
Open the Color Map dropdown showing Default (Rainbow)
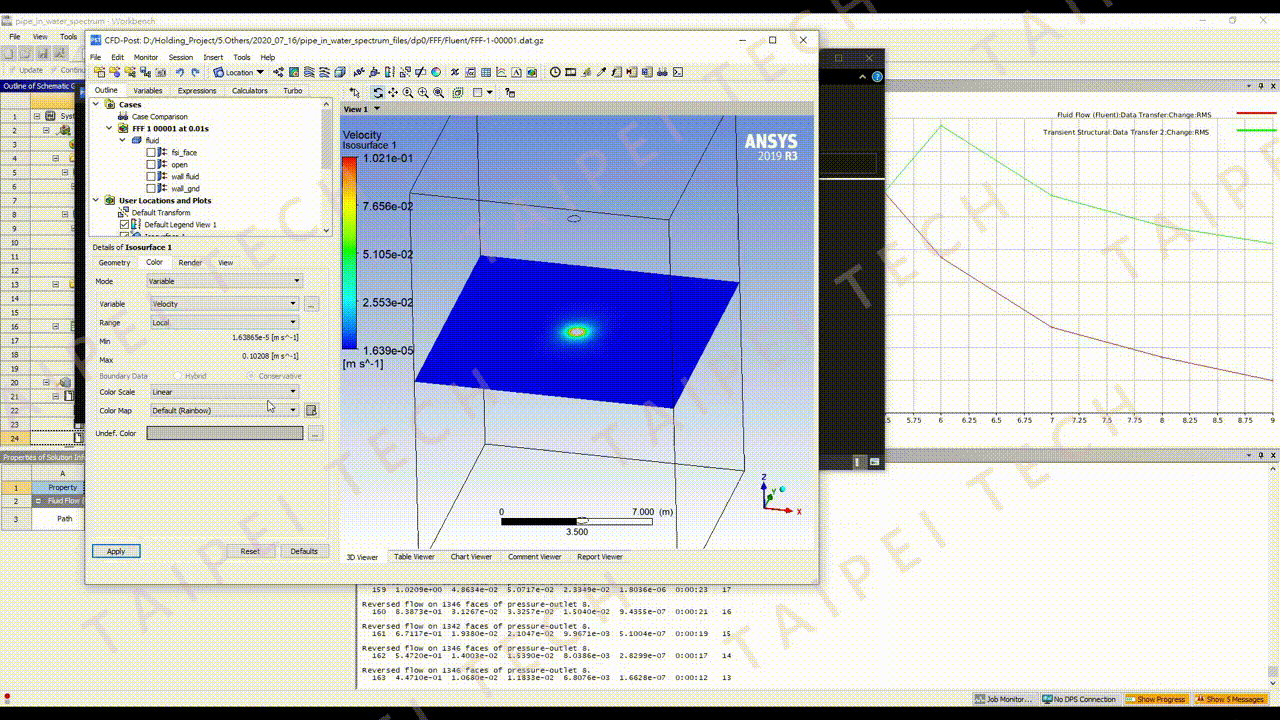[x=224, y=410]
